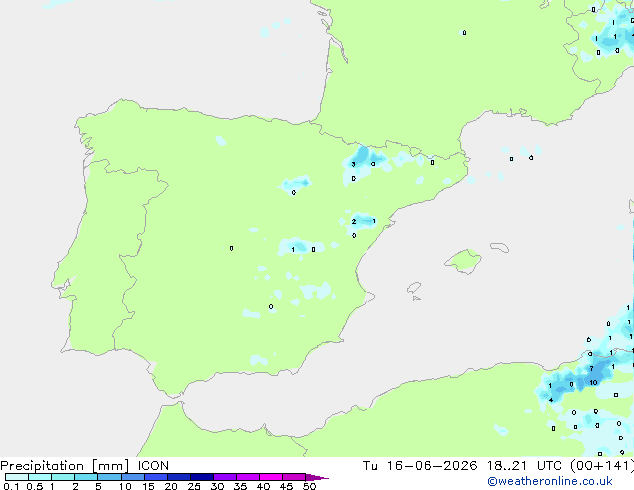Click the '30' legend scale value
The image size is (634, 490).
(x=217, y=486)
